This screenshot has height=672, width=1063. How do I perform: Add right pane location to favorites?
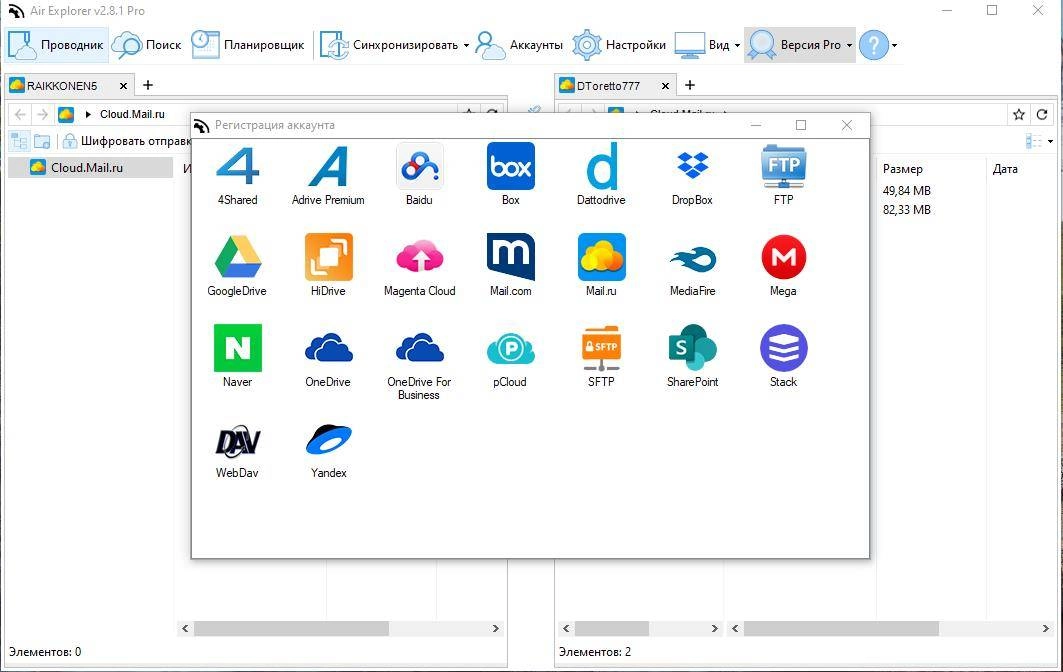click(1018, 114)
